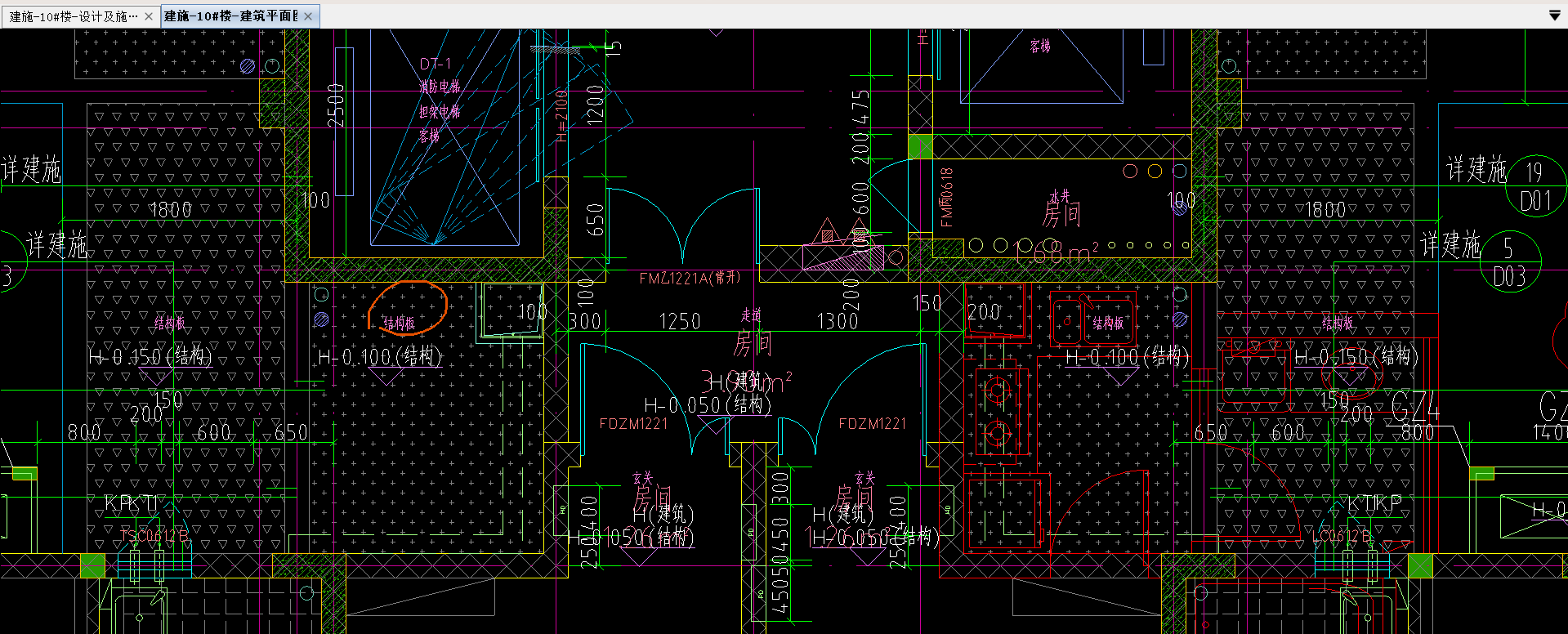
Task: Close the 建施-10#楼-设计及施… tab
Action: pos(148,16)
